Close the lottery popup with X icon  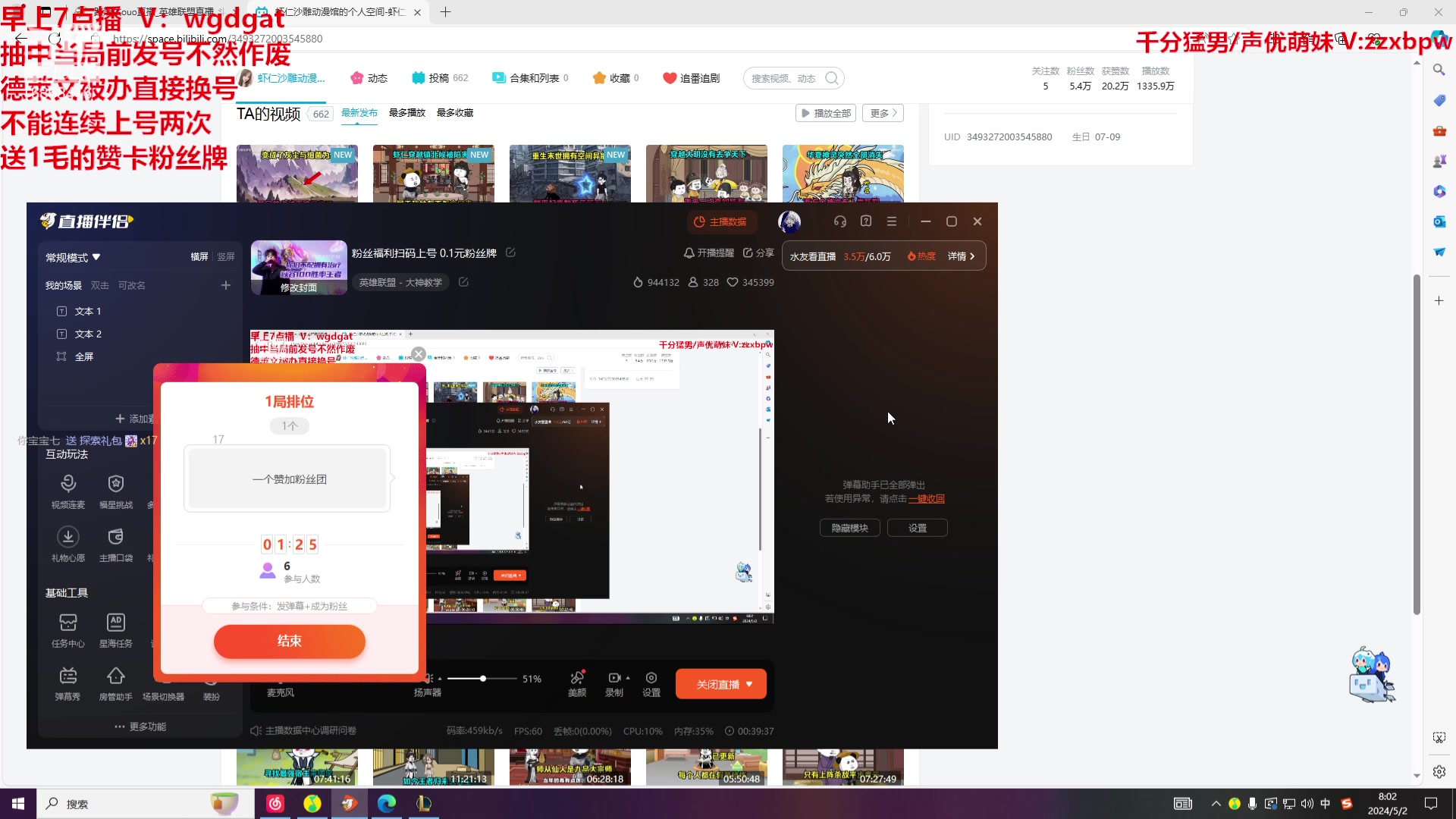coord(419,354)
